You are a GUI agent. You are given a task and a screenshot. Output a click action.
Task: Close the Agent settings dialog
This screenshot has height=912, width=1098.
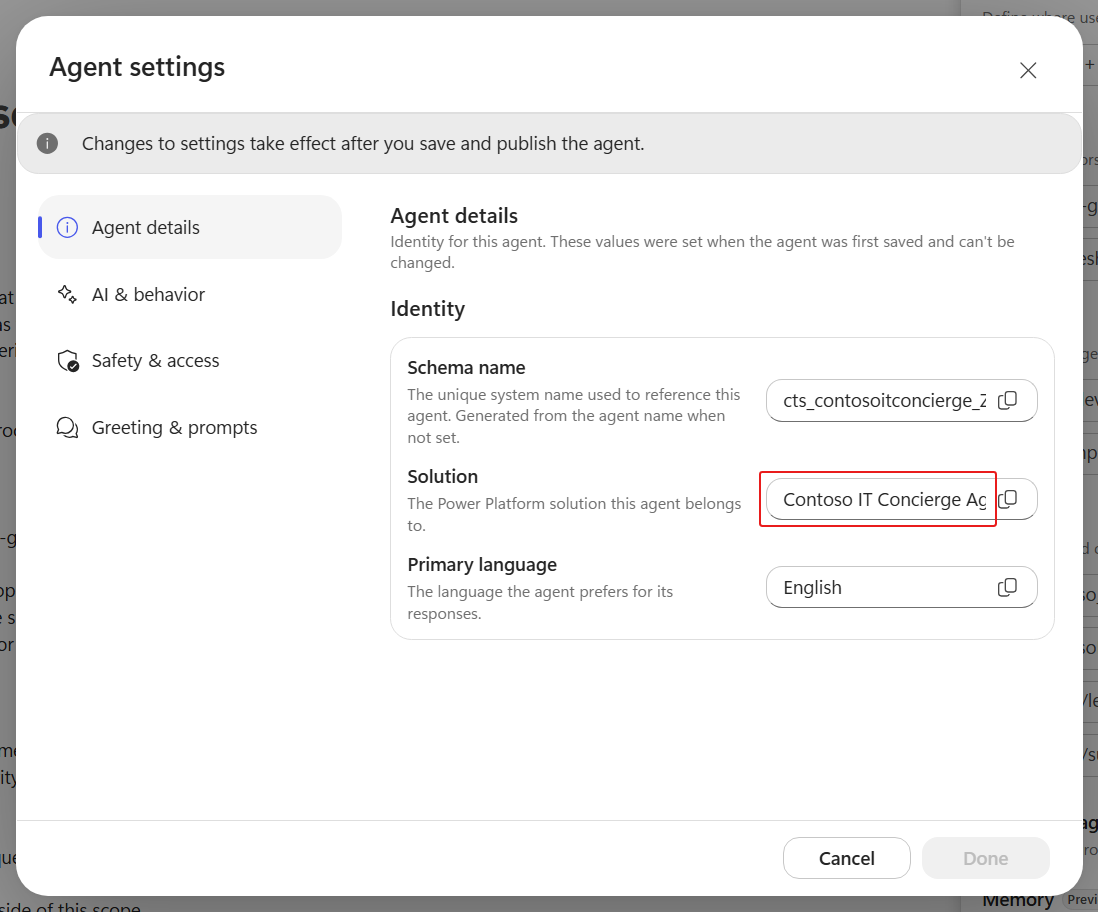pos(1027,70)
